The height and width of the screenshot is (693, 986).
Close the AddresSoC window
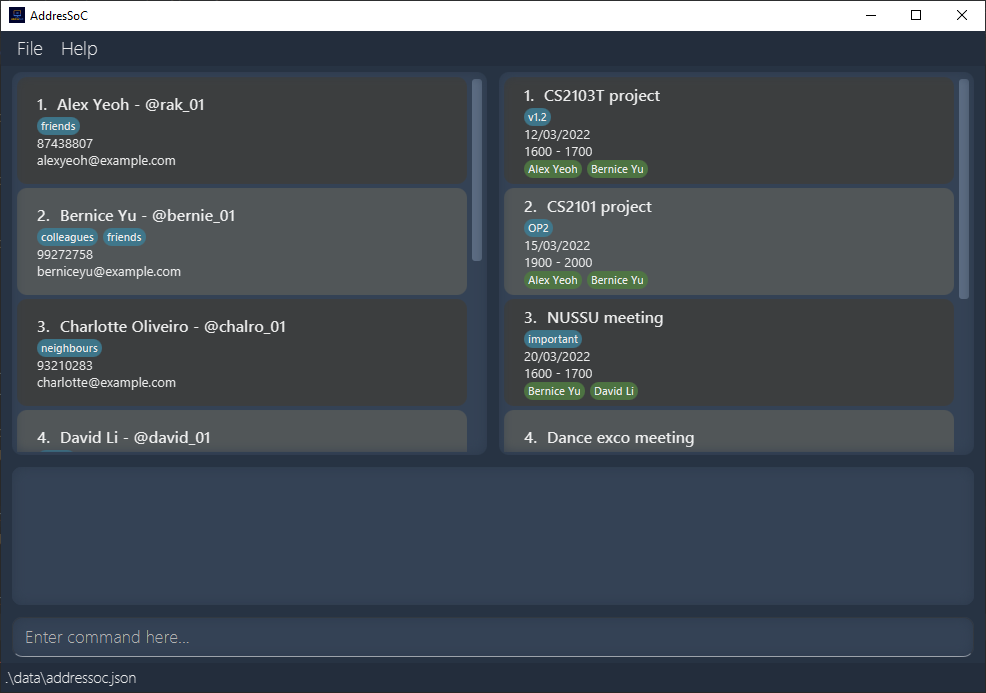[x=962, y=15]
